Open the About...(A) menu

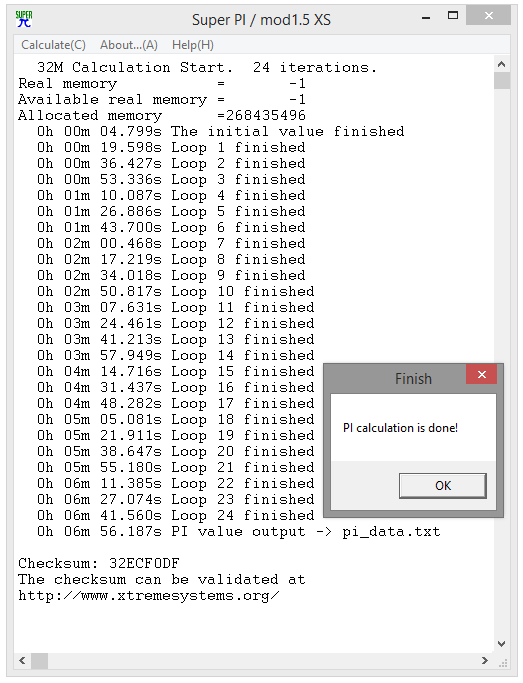click(x=128, y=45)
